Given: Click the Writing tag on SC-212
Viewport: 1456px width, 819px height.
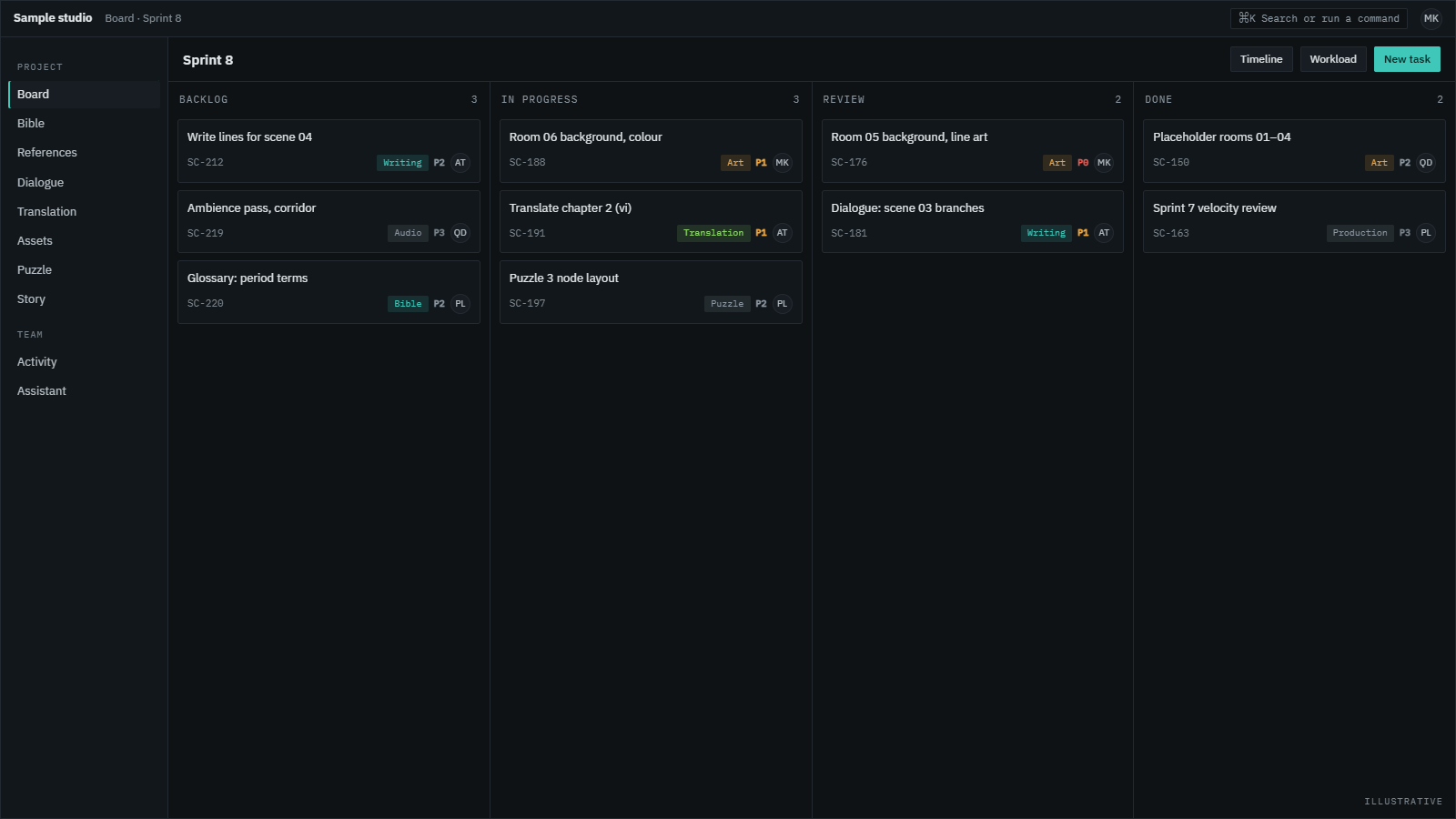Looking at the screenshot, I should point(402,163).
